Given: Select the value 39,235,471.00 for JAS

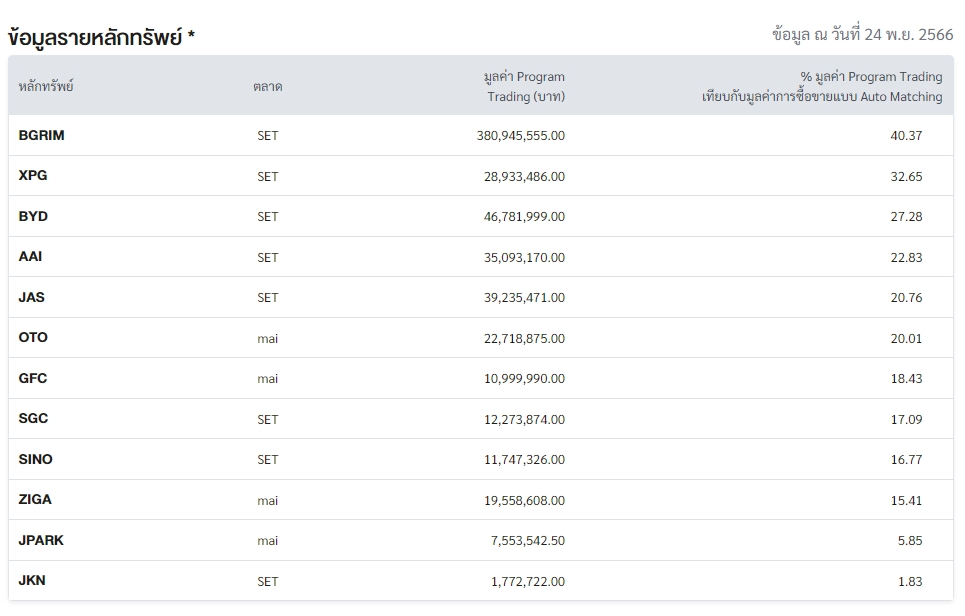Looking at the screenshot, I should (x=524, y=298).
